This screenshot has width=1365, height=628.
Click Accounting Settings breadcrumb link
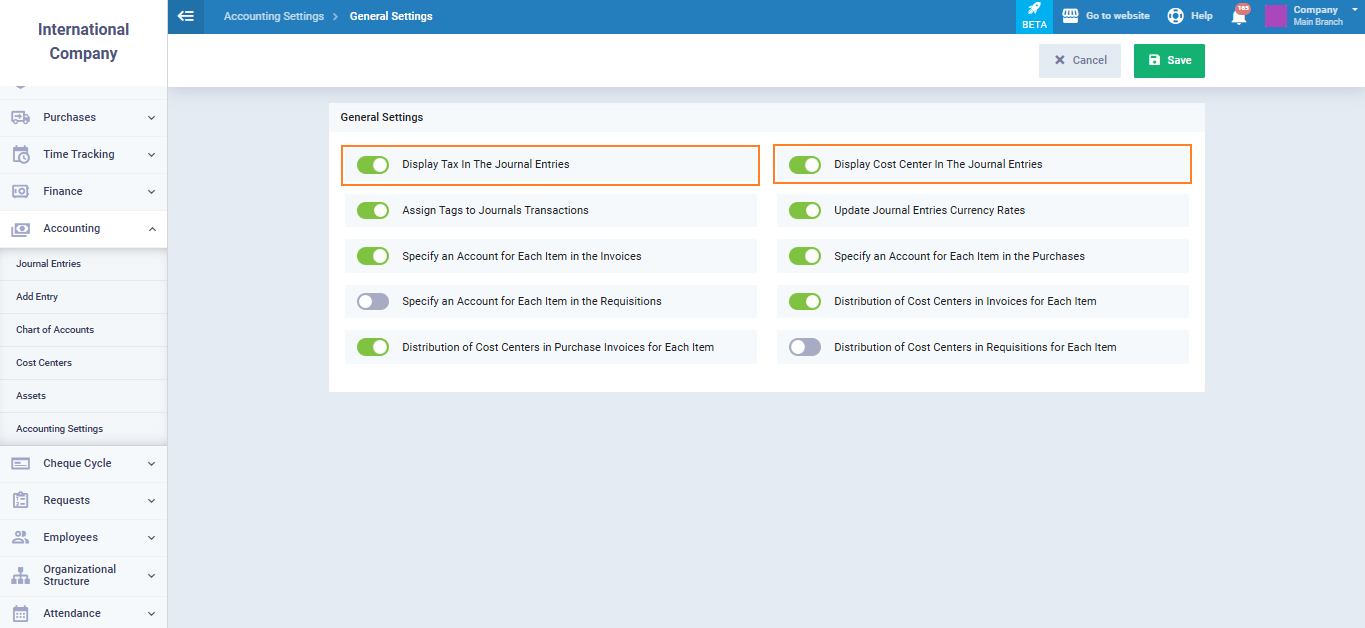pyautogui.click(x=273, y=16)
